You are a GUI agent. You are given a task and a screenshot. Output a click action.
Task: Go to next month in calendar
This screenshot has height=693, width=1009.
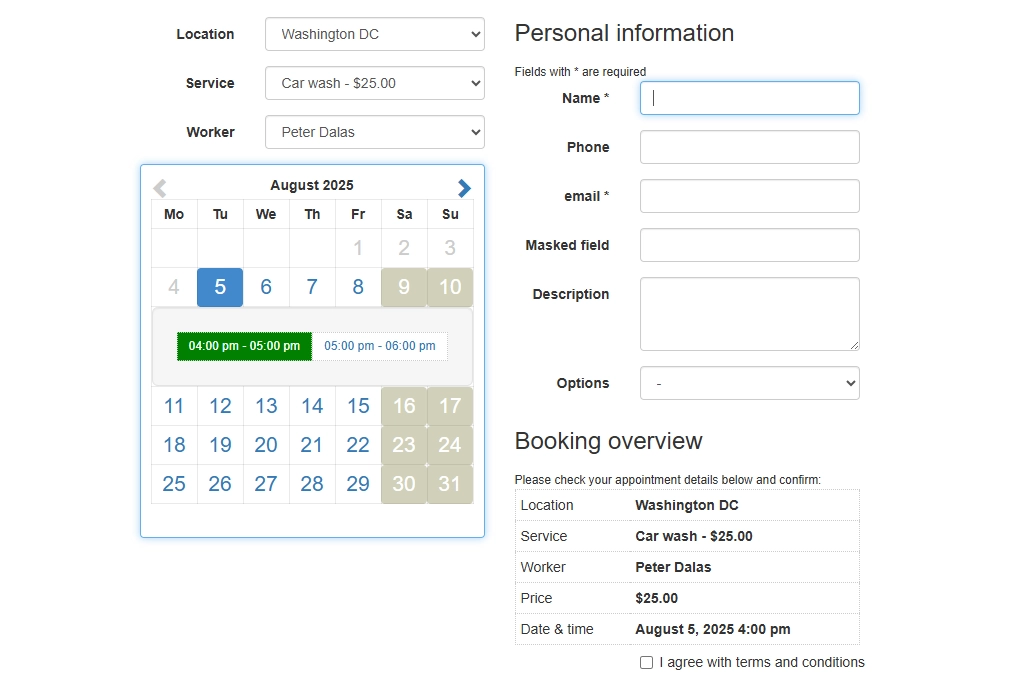coord(464,188)
